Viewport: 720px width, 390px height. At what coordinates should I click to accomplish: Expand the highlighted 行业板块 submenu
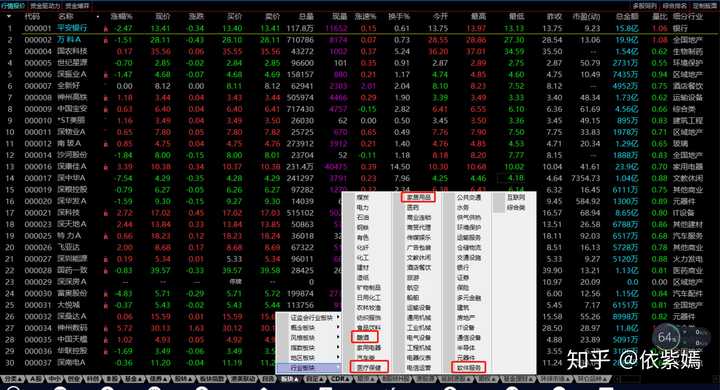coord(309,368)
